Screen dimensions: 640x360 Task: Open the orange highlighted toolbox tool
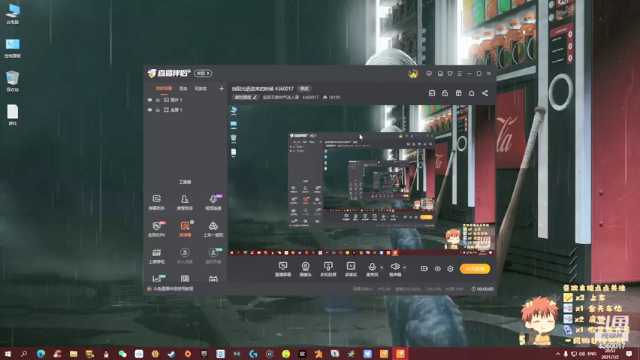tap(184, 229)
